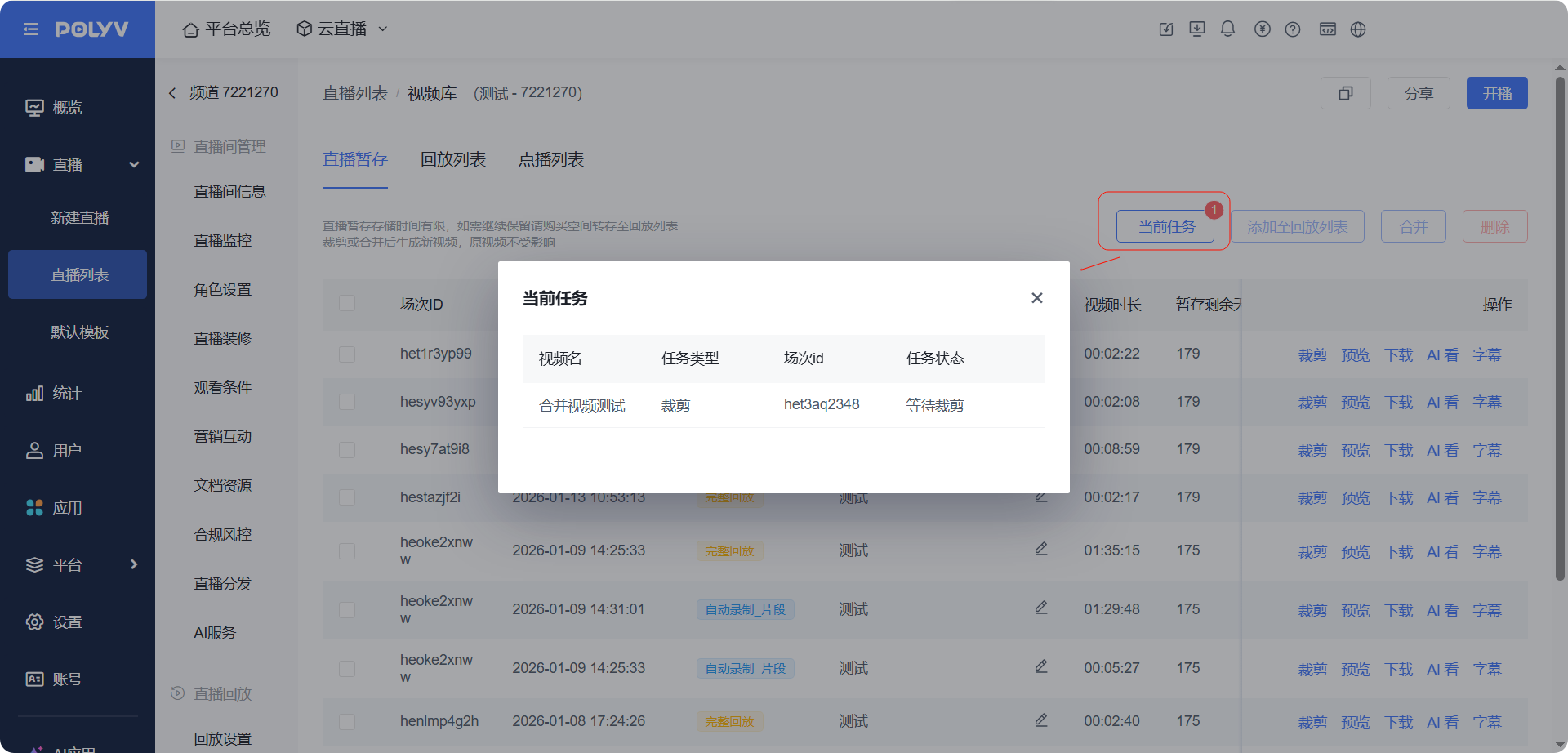
Task: Check the box for row henlmp4g2h
Action: [x=347, y=722]
